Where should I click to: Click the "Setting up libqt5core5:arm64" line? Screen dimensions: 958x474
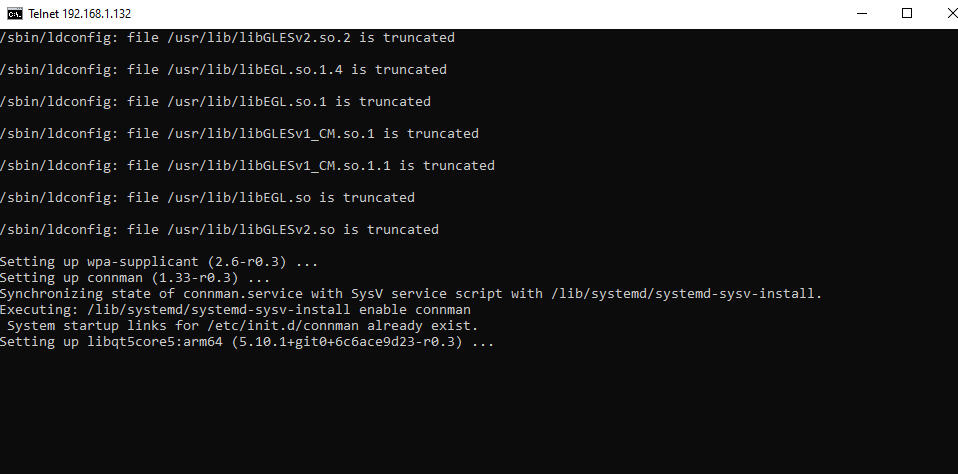click(247, 342)
